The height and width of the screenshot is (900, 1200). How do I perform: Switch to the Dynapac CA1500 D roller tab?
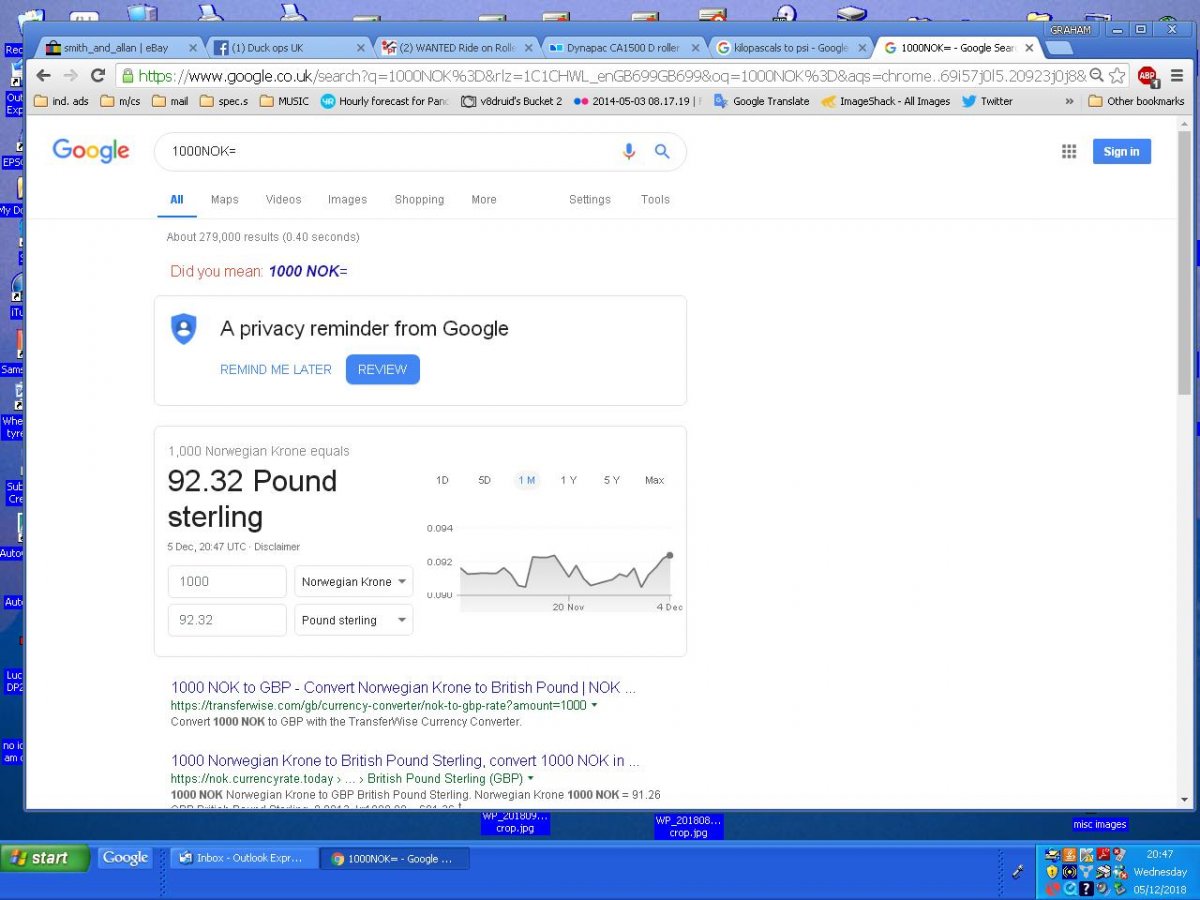click(x=625, y=48)
